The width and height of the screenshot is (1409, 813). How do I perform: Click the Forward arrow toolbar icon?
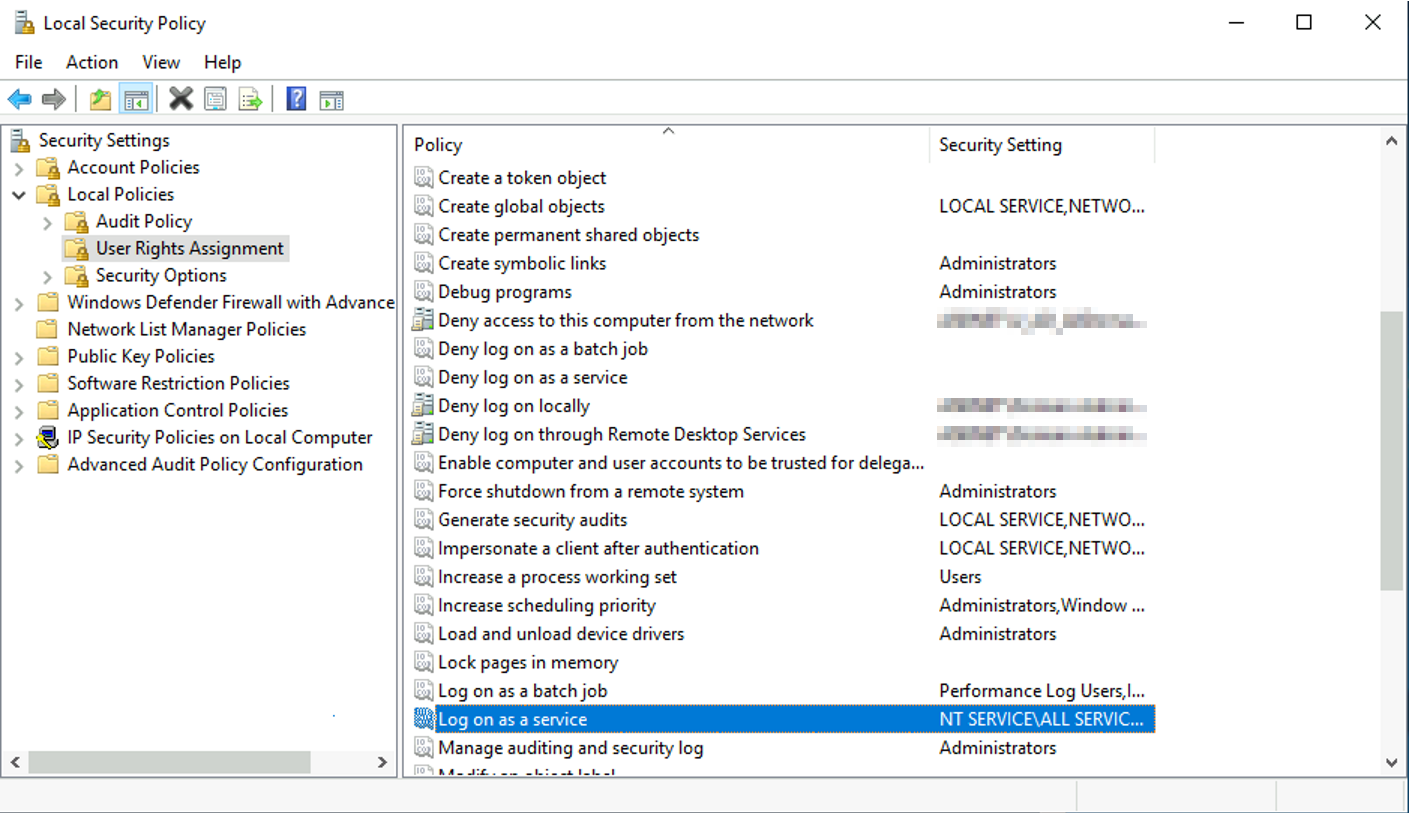[x=54, y=99]
